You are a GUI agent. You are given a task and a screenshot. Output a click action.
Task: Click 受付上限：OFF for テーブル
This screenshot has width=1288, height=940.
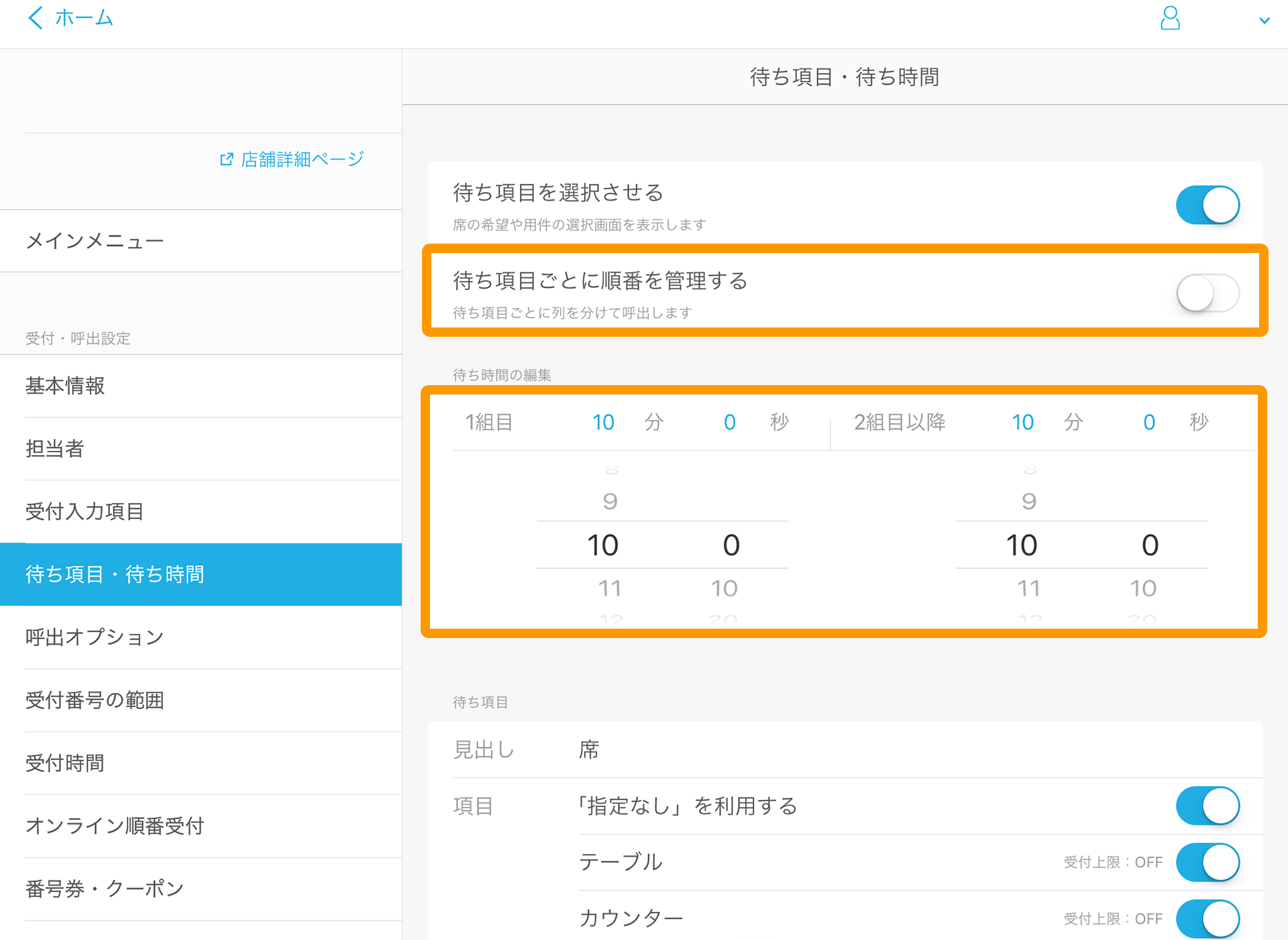click(x=1113, y=862)
